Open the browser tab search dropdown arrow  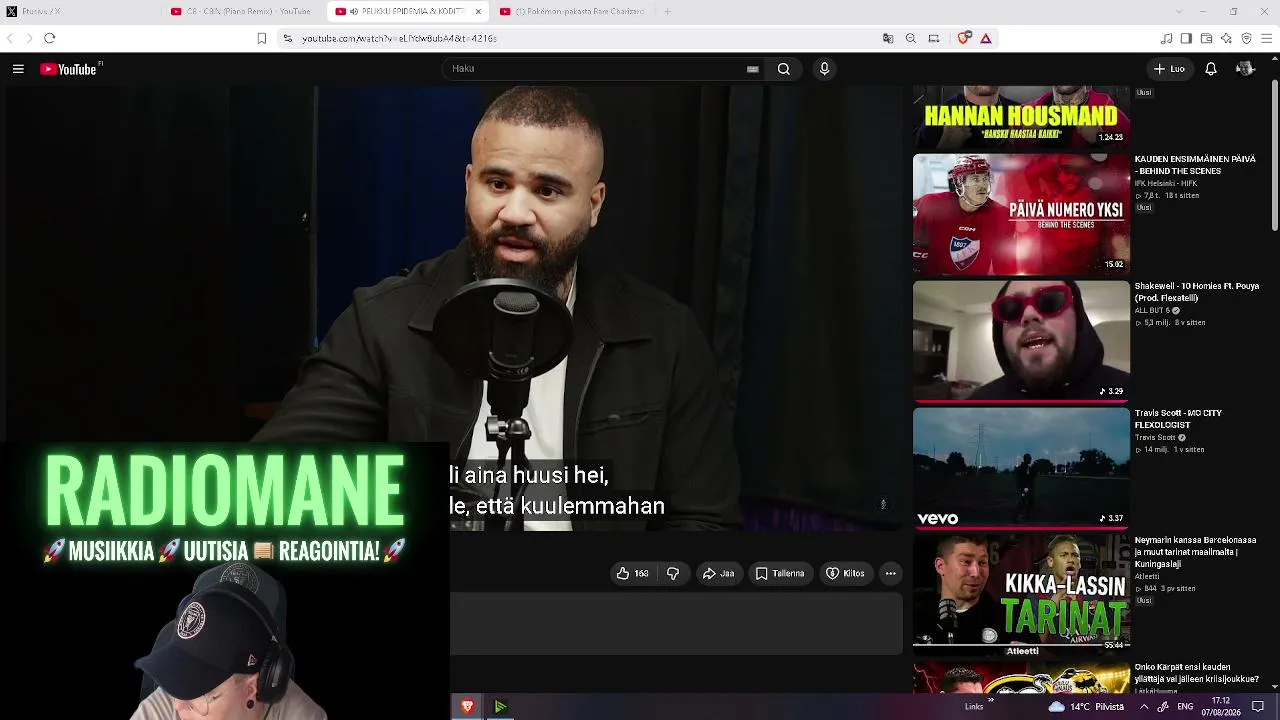pos(1178,12)
